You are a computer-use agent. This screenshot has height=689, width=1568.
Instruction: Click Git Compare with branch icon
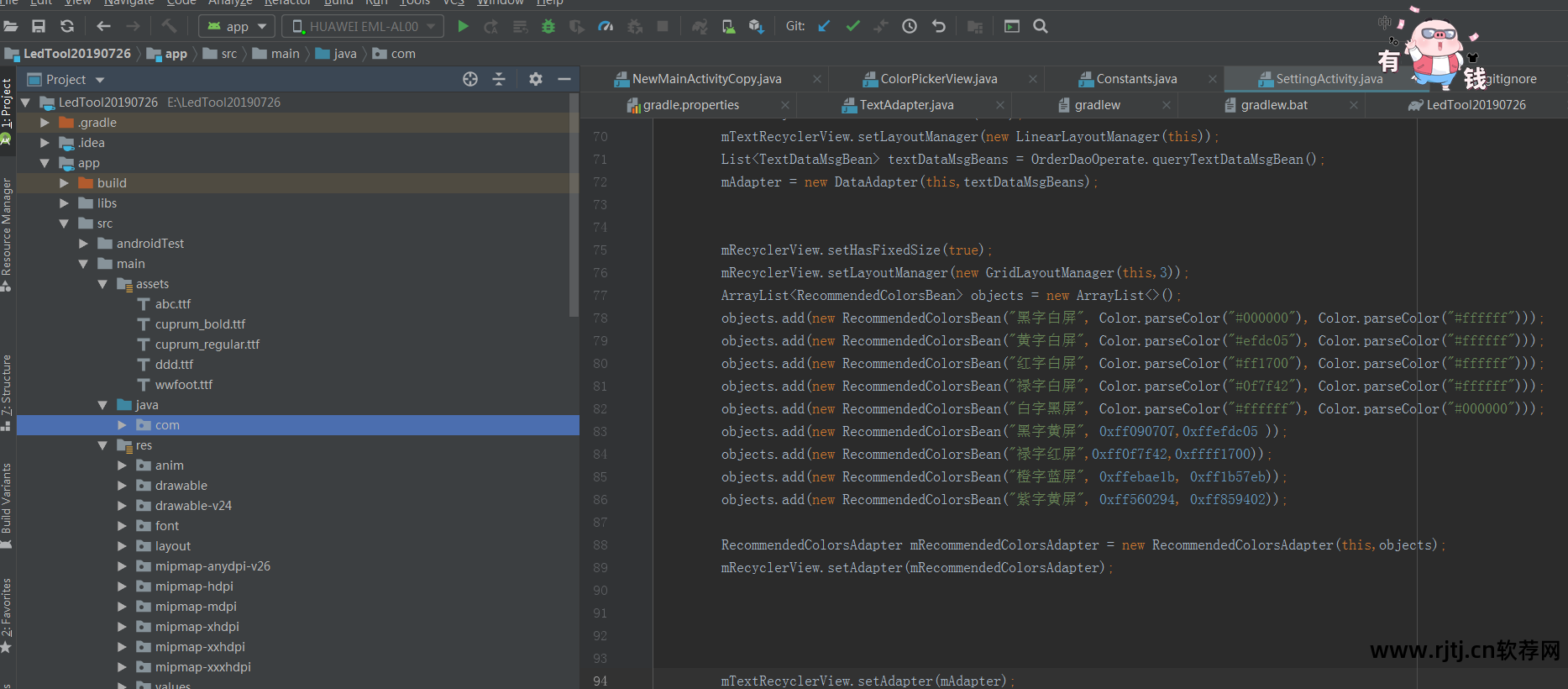880,27
